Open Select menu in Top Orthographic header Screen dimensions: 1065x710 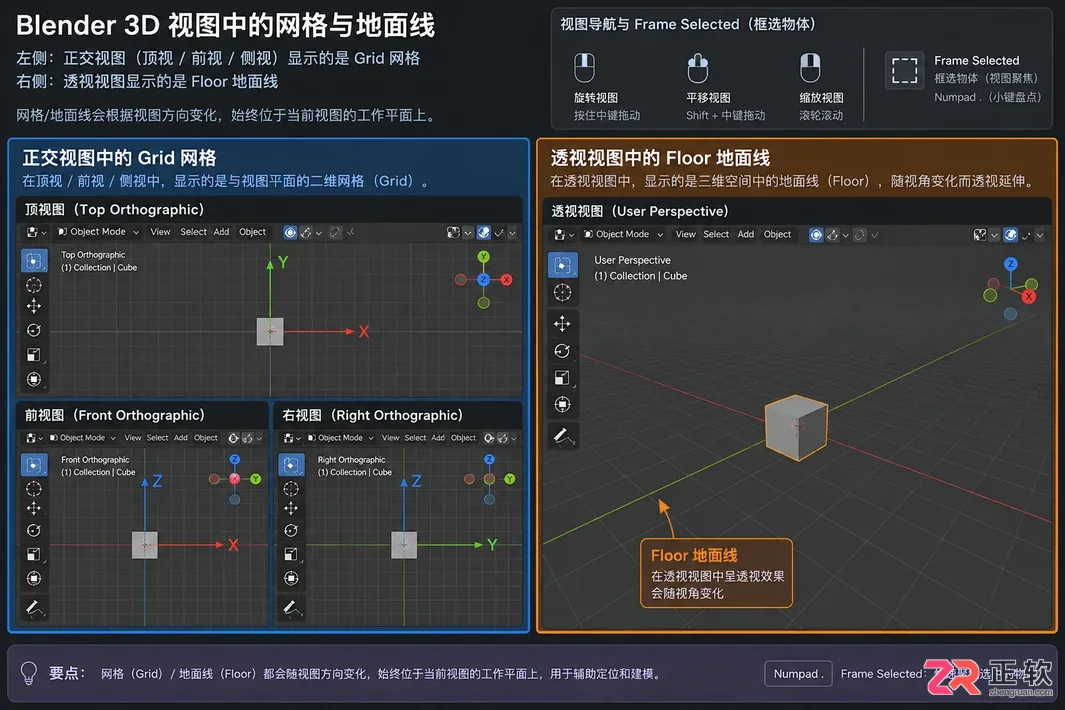[x=194, y=232]
